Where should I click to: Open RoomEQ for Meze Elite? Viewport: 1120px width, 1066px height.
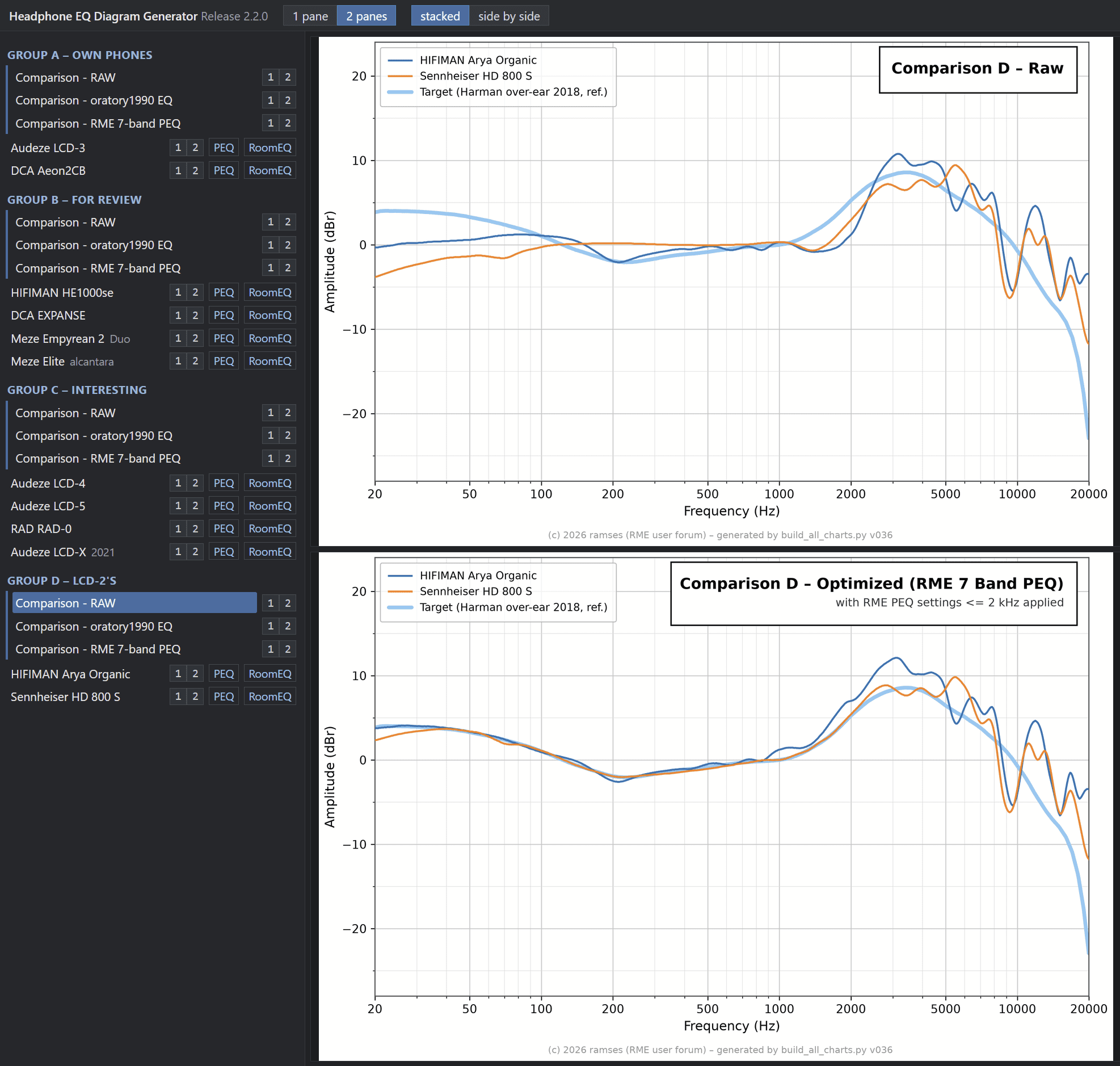click(x=270, y=362)
